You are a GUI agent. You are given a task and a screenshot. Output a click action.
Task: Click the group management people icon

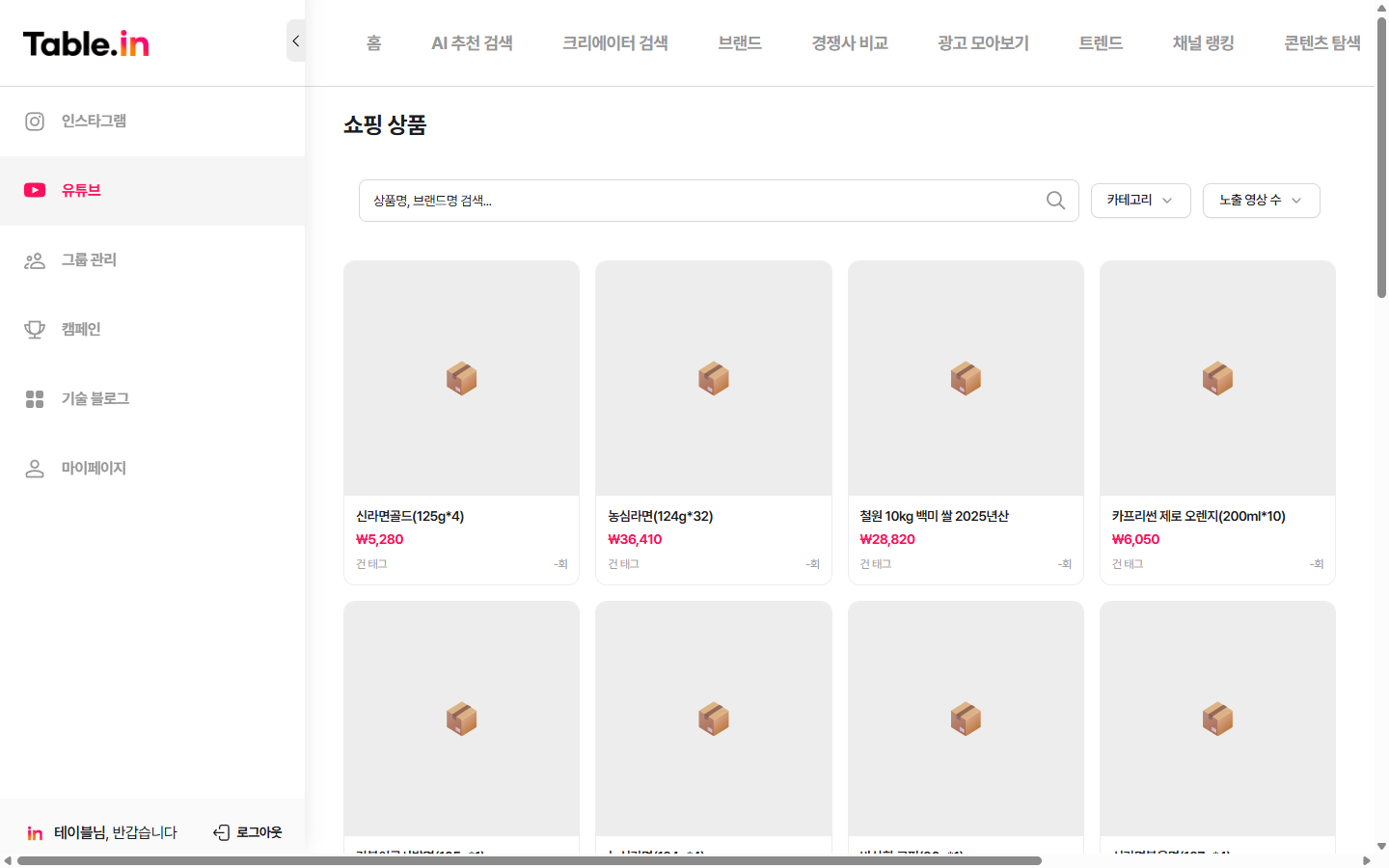35,260
